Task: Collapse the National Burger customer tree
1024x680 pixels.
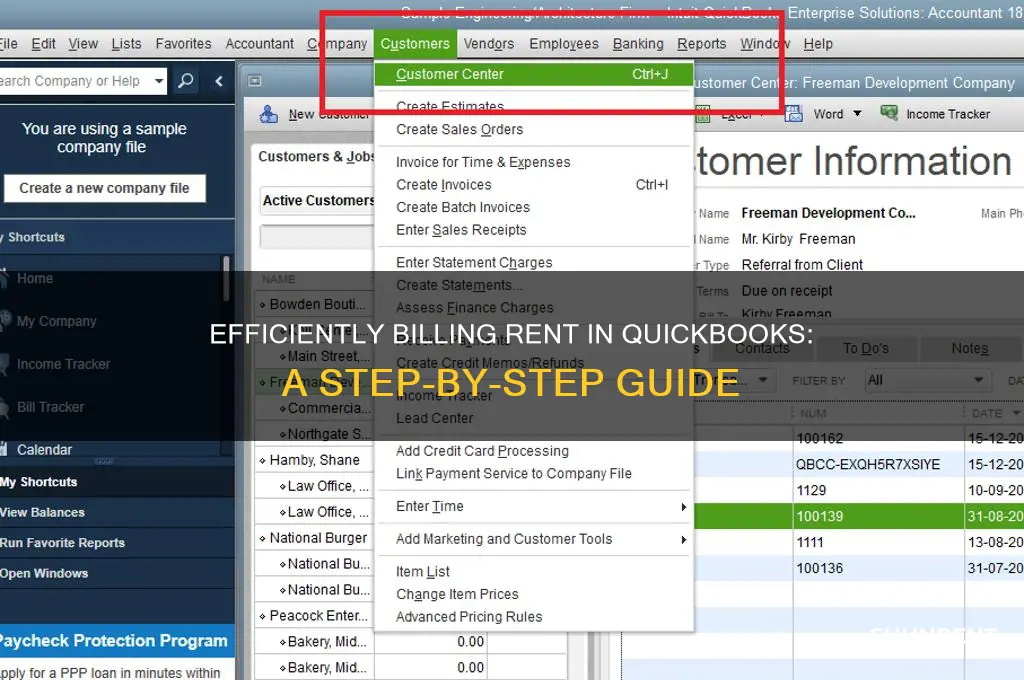Action: click(x=263, y=539)
